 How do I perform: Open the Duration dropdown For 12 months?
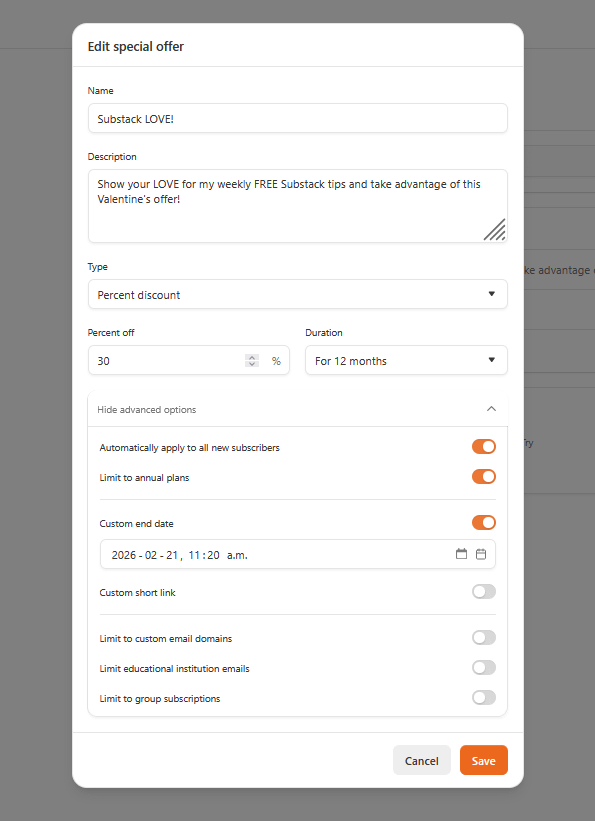pos(406,360)
